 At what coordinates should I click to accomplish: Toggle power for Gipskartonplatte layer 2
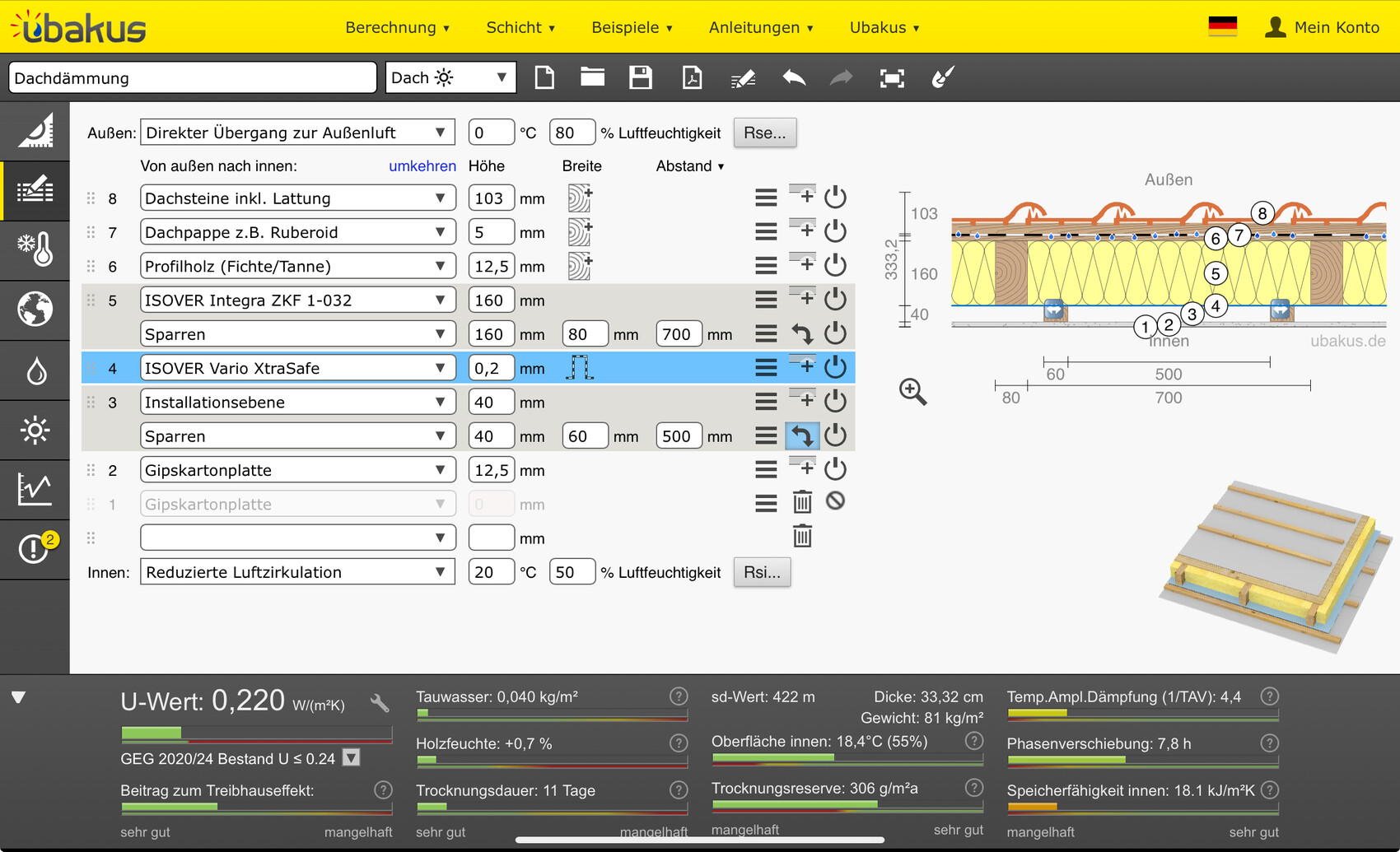tap(835, 469)
